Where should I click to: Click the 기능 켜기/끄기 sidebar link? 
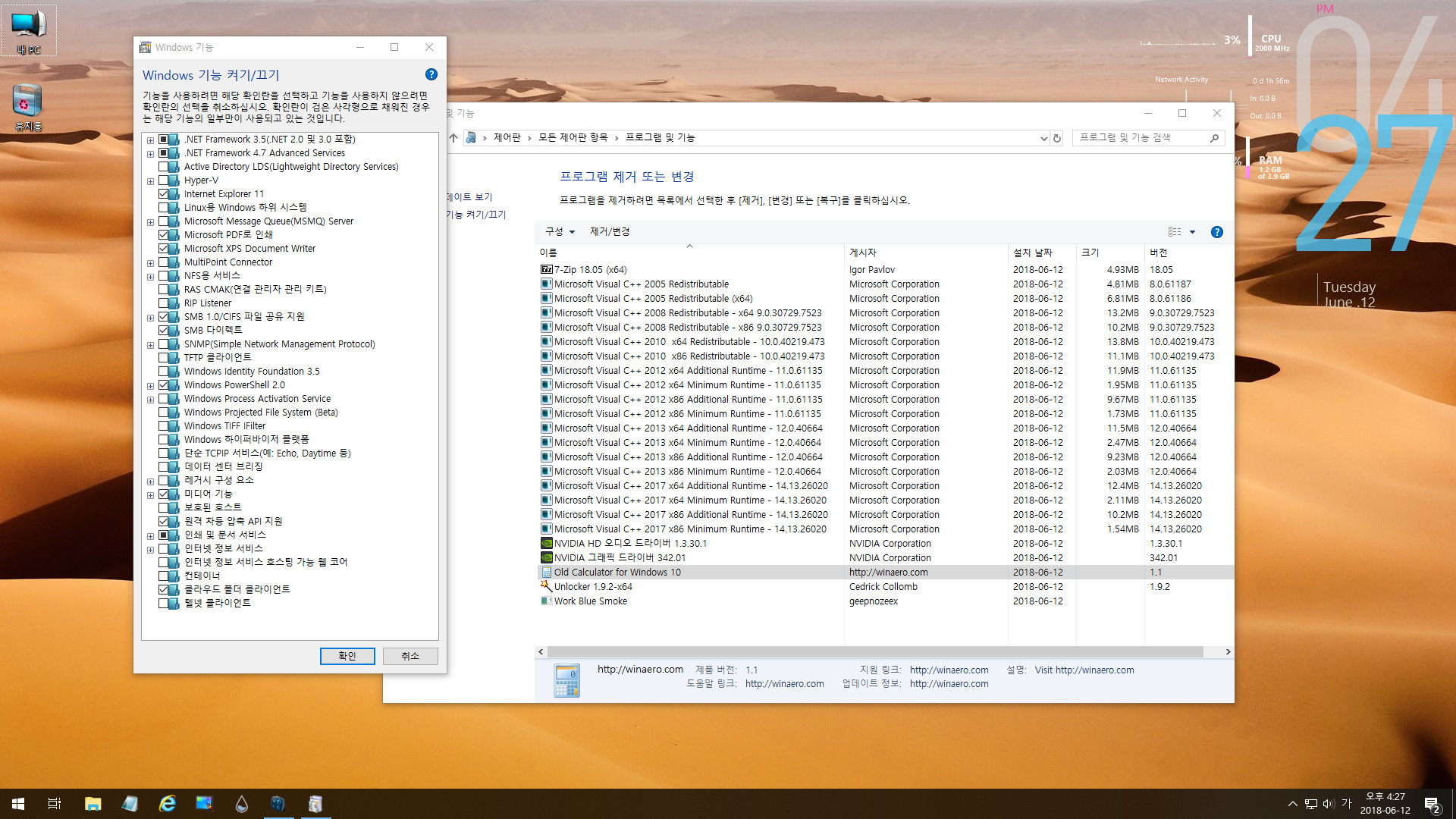(x=476, y=215)
